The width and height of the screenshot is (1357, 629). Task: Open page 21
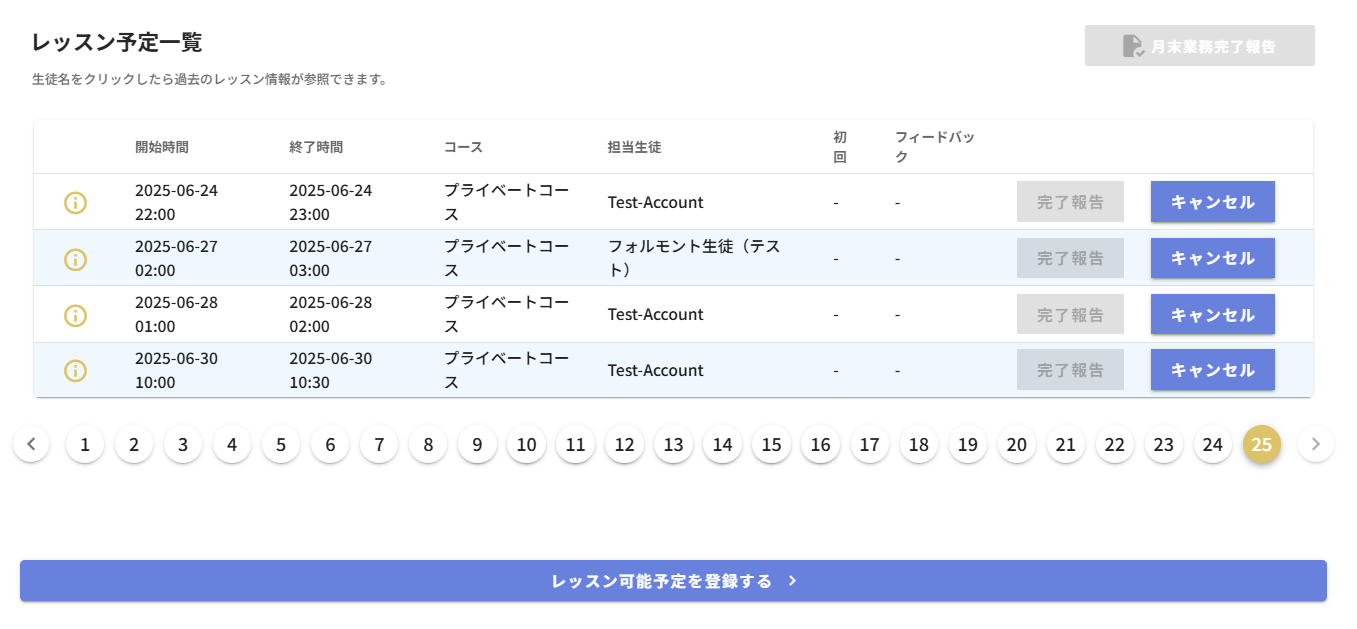click(x=1065, y=444)
